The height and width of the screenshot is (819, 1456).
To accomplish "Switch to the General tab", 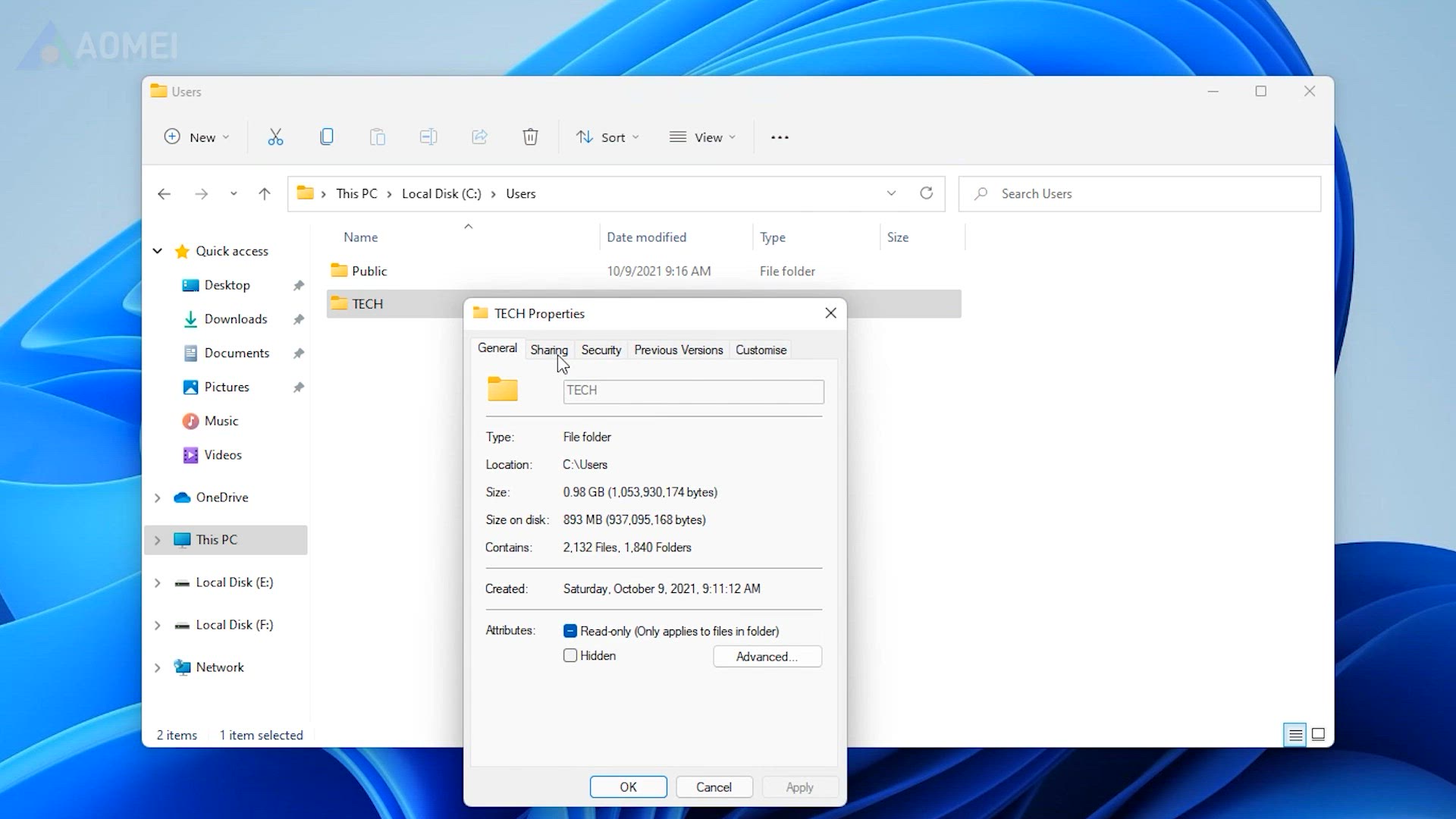I will [x=497, y=348].
